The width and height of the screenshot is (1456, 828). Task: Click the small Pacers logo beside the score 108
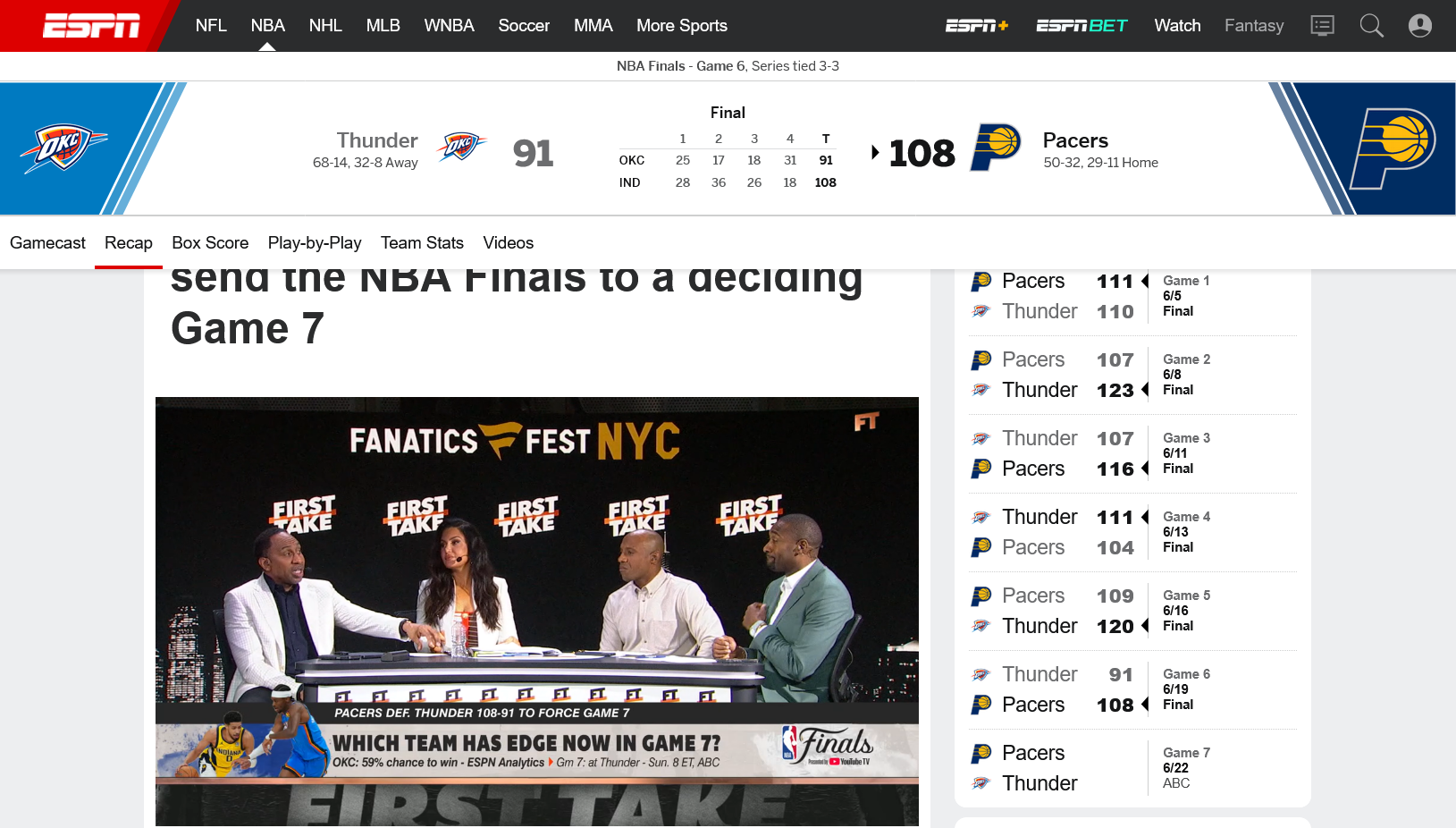996,148
